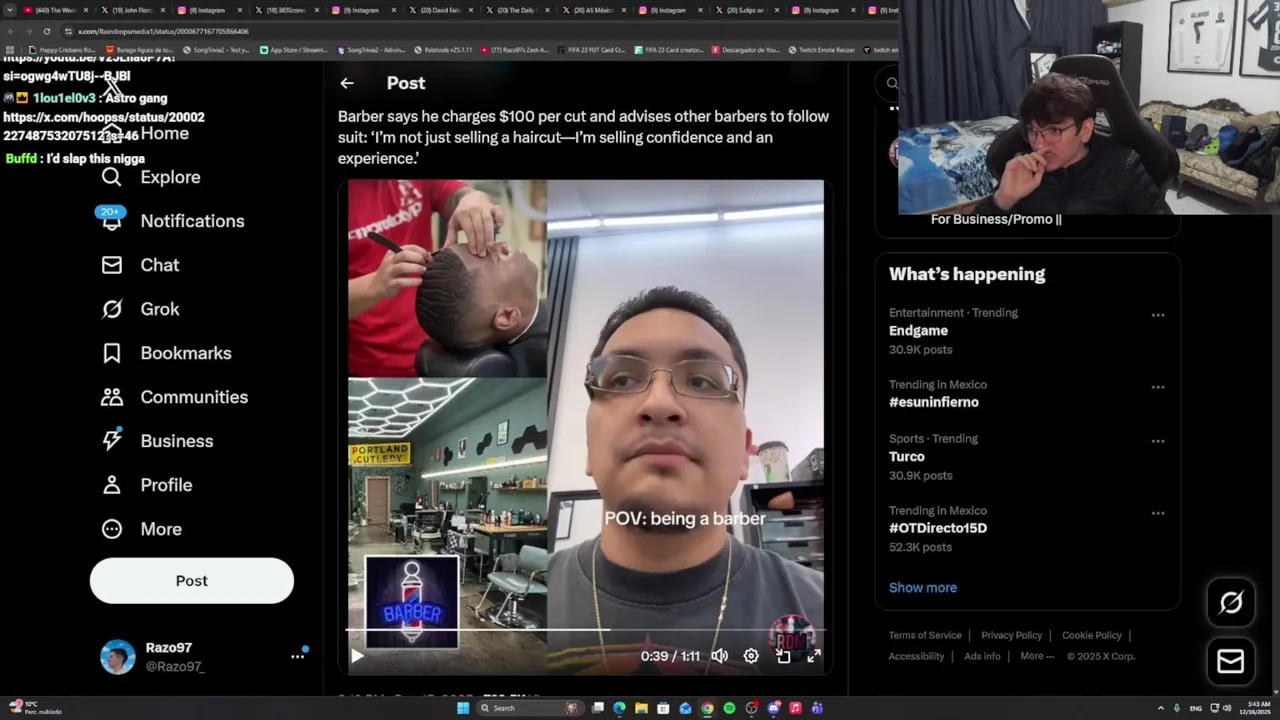Open options for Endgame trend
The width and height of the screenshot is (1280, 720).
click(x=1158, y=315)
